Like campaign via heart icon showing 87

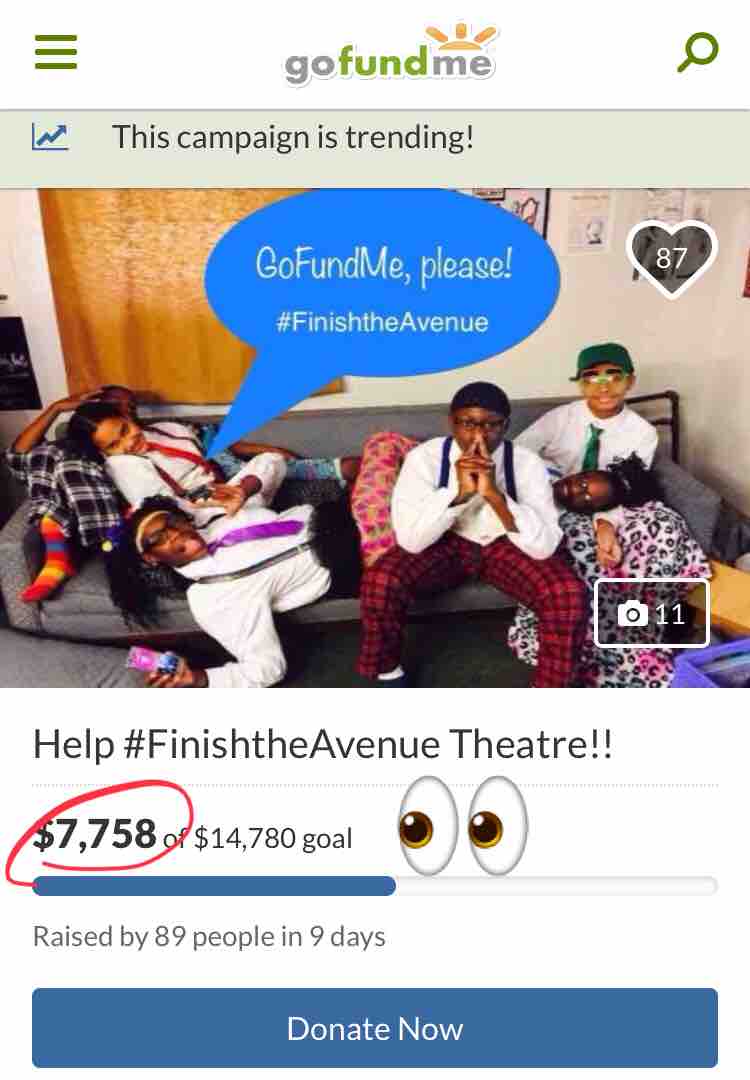click(x=672, y=259)
